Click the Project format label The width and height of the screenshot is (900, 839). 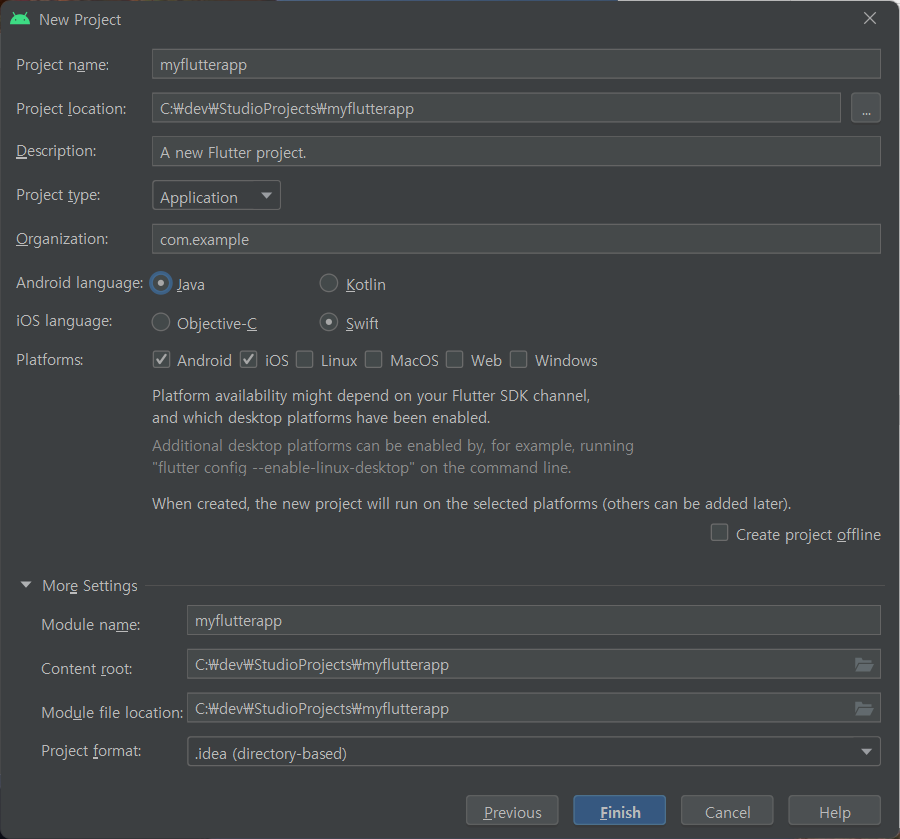(91, 751)
